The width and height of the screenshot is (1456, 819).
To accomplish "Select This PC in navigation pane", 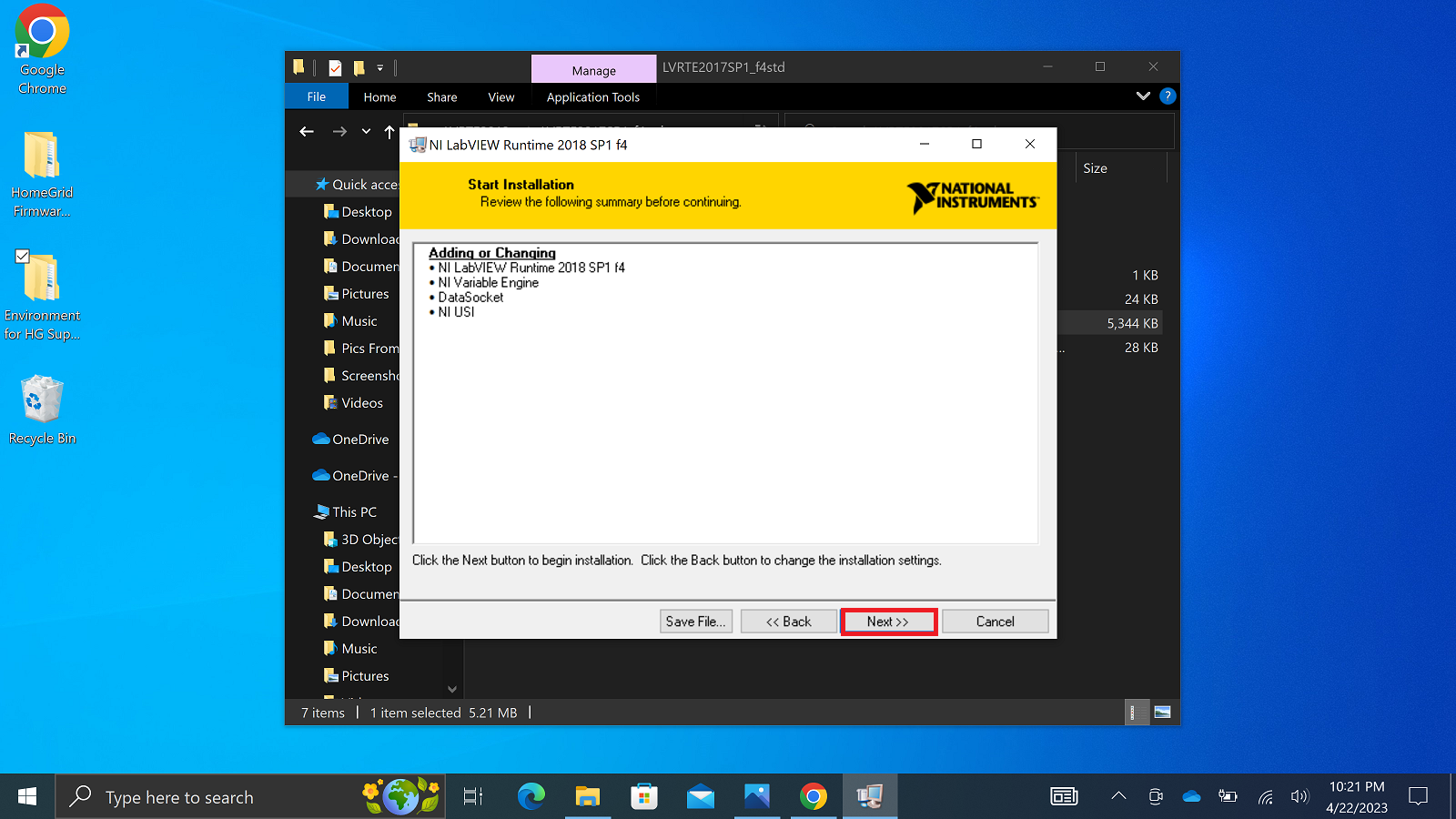I will pos(346,511).
